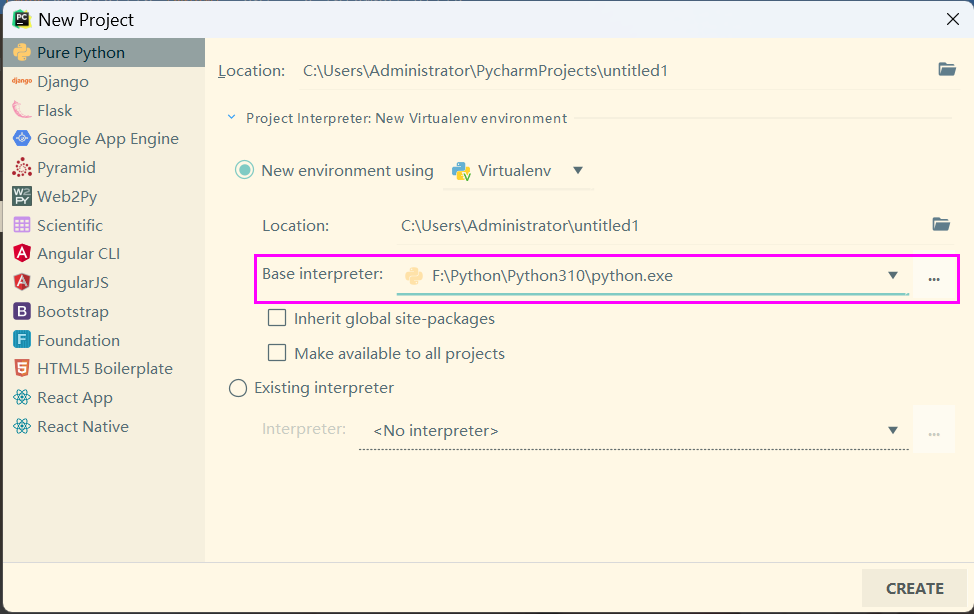Click the Google App Engine icon

tap(22, 138)
